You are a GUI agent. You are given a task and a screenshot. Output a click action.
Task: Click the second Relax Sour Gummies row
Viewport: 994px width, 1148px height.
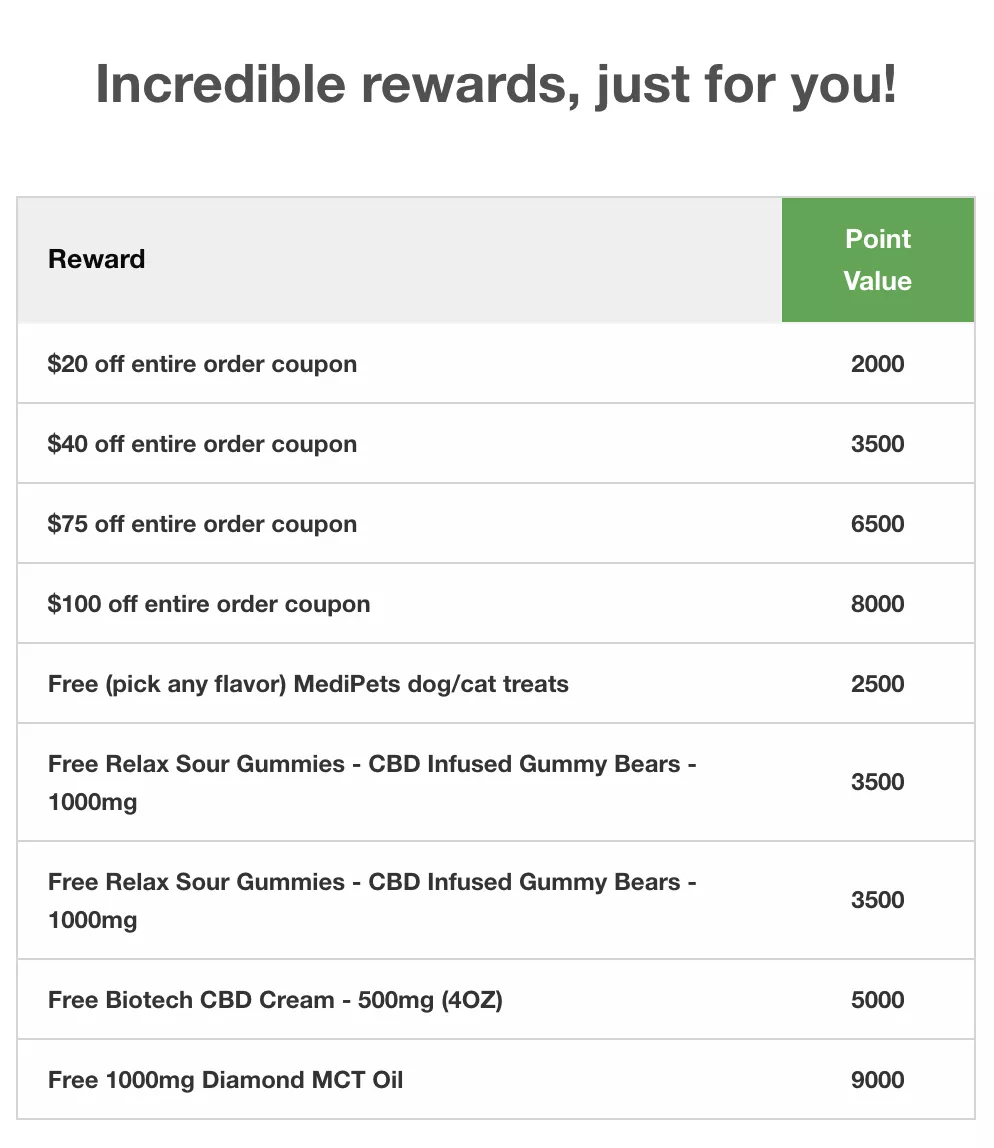(x=496, y=901)
